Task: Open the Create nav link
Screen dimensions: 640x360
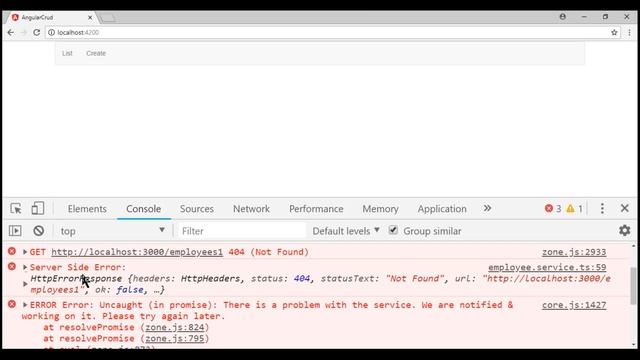Action: tap(96, 53)
